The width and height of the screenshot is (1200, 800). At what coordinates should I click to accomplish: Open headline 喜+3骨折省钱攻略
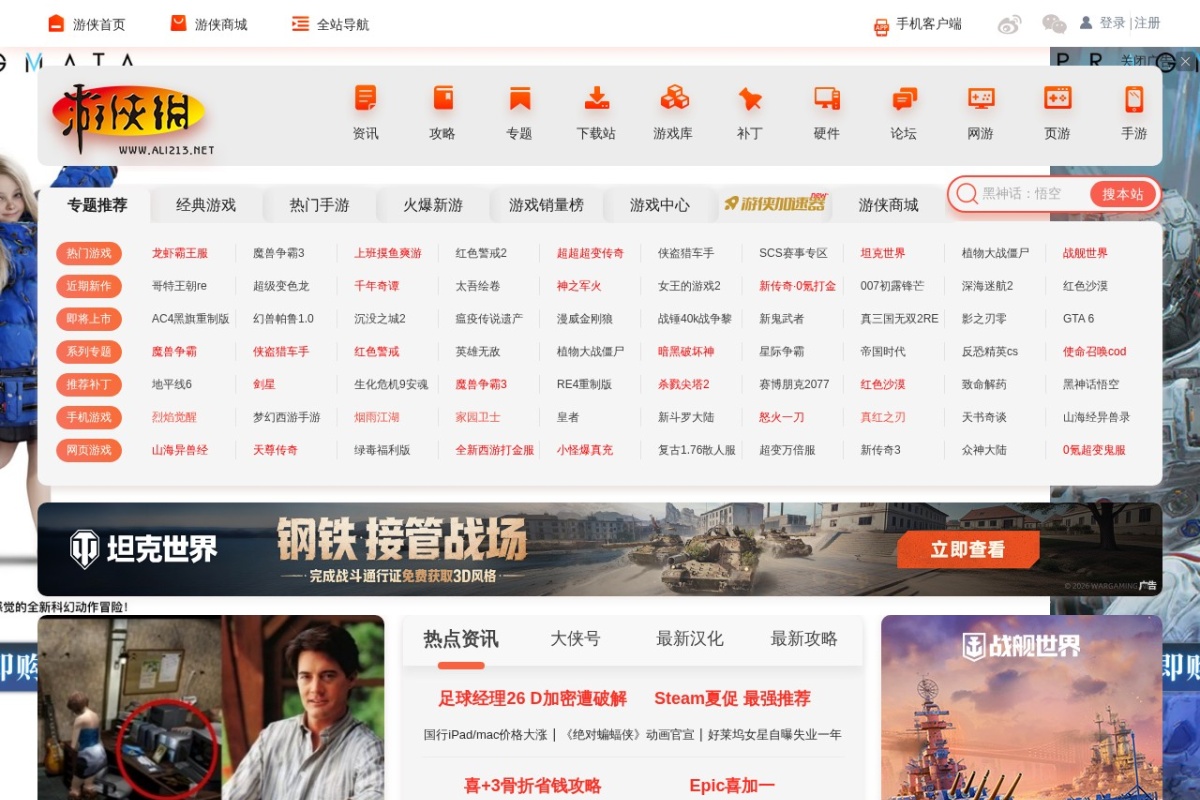tap(532, 786)
